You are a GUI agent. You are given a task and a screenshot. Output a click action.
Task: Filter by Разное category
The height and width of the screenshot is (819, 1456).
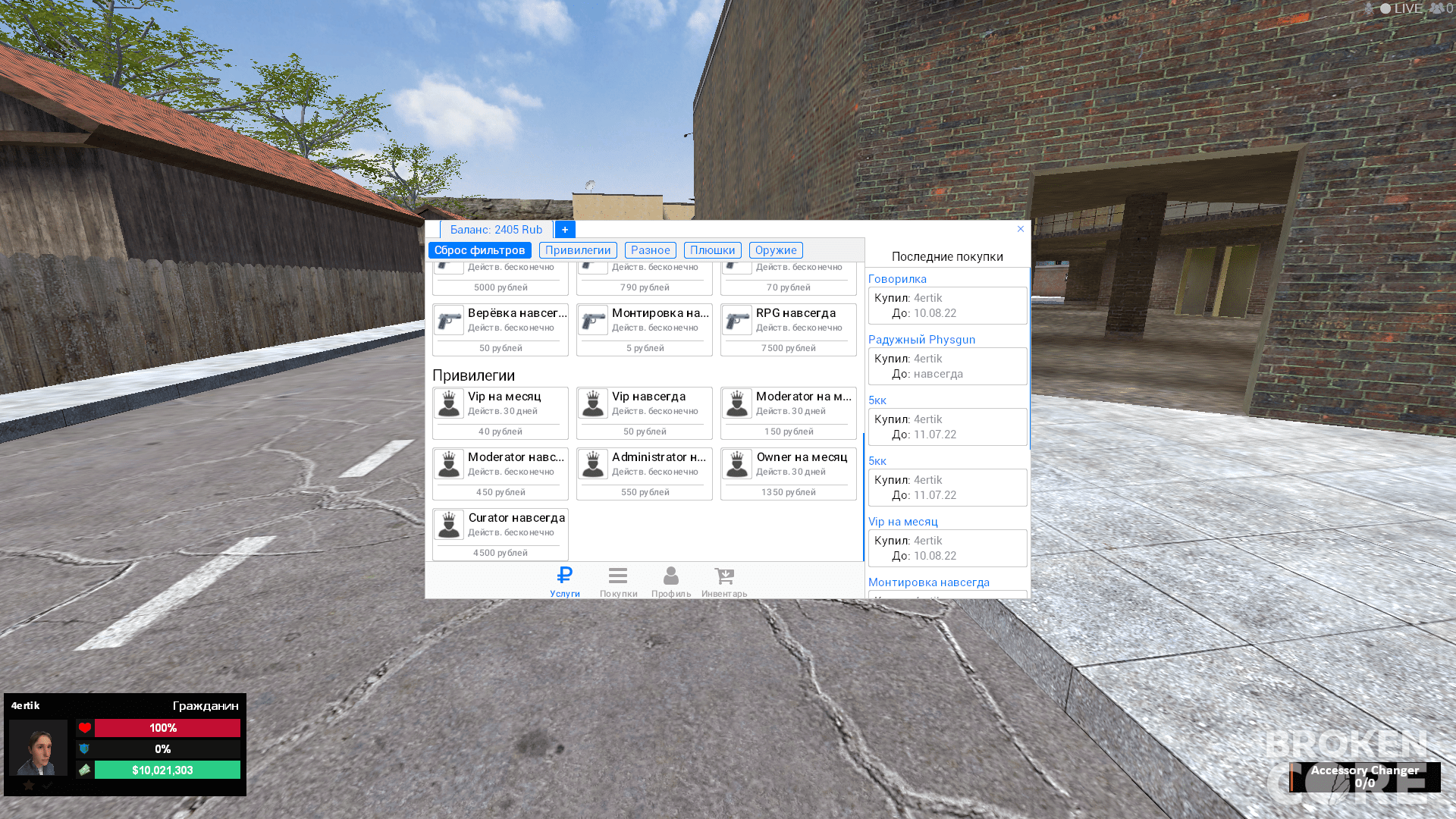point(651,250)
